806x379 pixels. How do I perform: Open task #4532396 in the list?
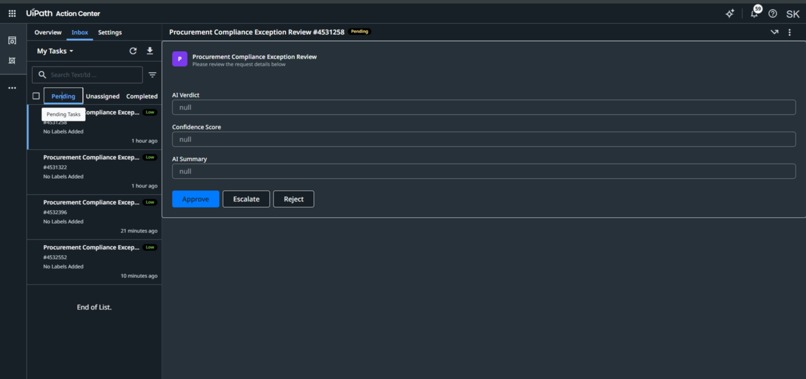click(x=94, y=217)
